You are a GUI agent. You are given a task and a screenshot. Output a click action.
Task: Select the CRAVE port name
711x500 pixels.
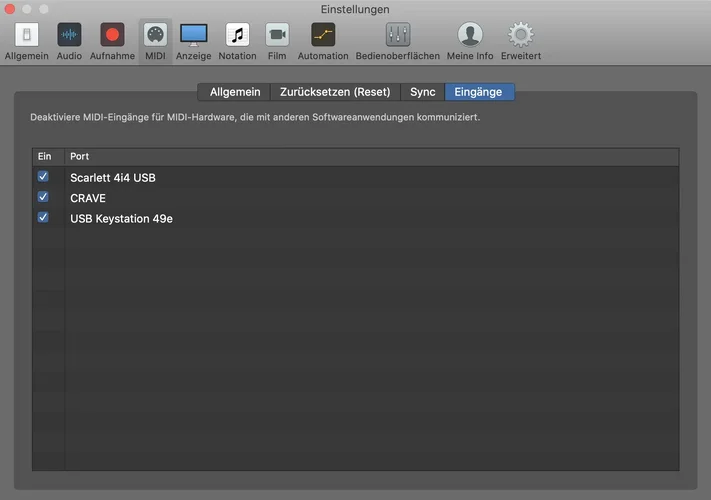pyautogui.click(x=88, y=198)
